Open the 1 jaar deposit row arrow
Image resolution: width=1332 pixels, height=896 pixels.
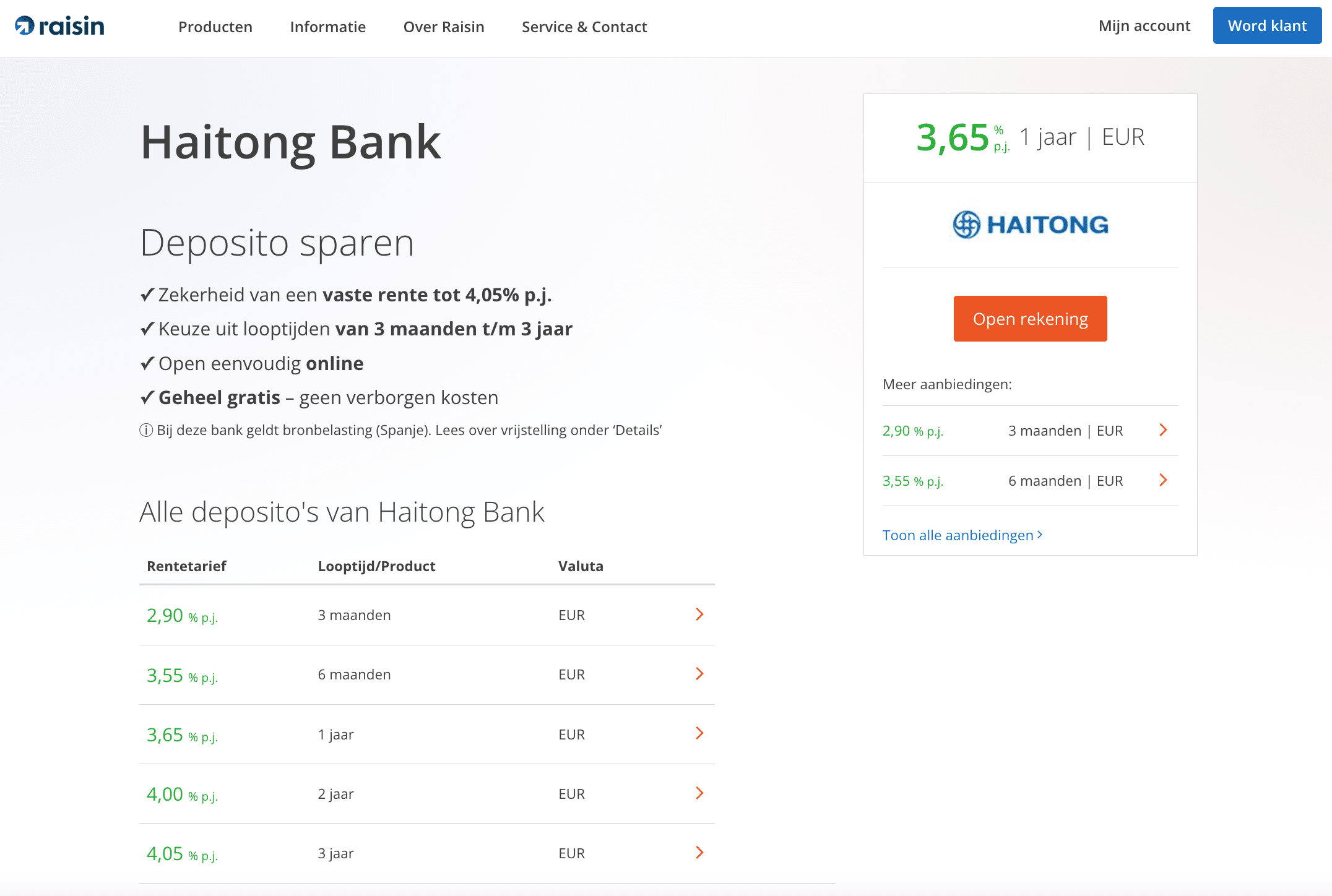(x=699, y=733)
